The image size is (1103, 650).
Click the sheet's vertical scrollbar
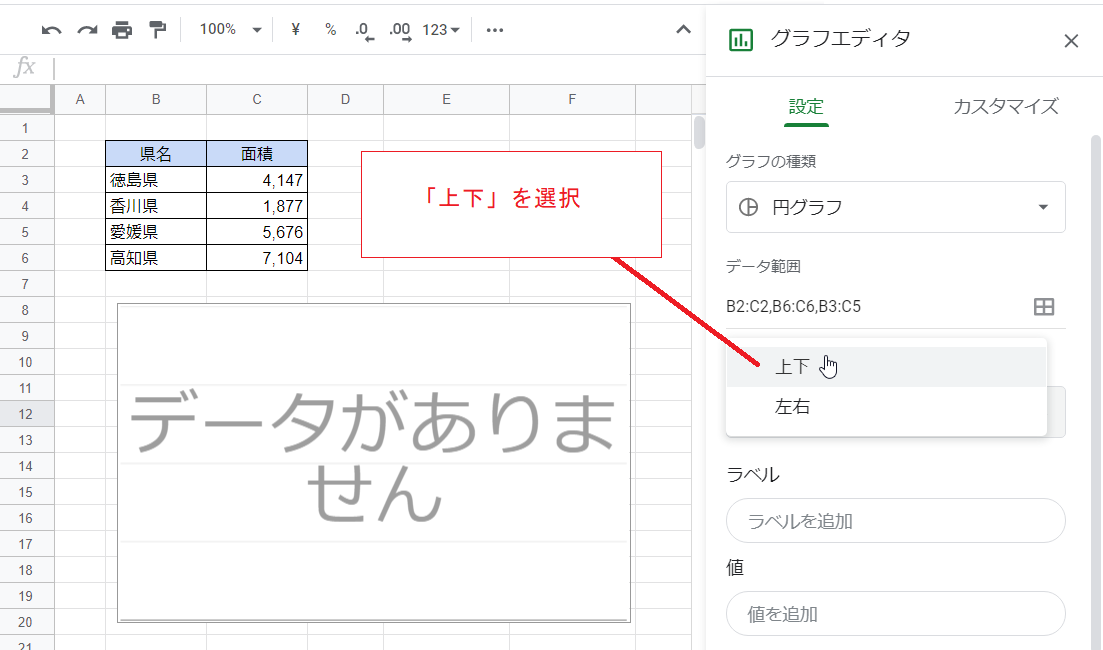coord(699,132)
